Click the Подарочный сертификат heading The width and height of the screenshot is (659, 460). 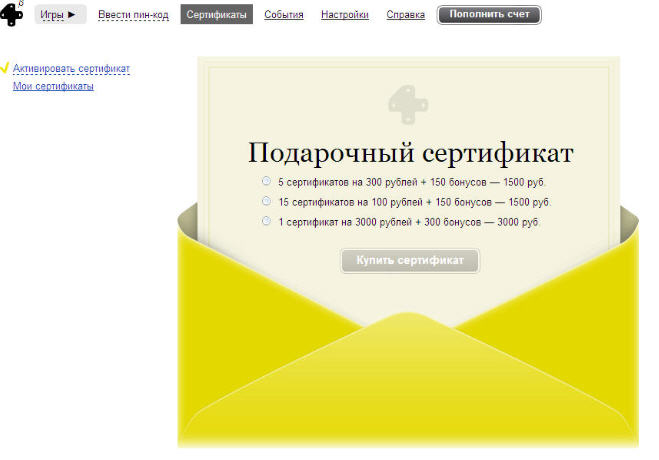tap(411, 153)
